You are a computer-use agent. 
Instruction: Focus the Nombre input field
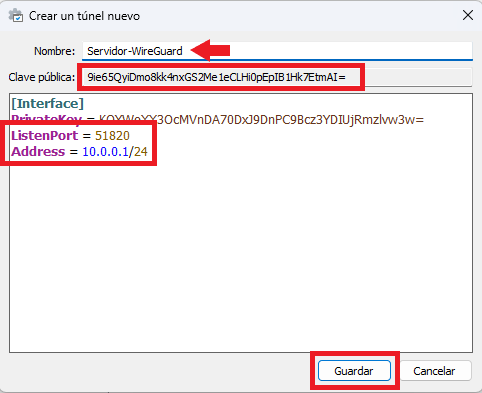pyautogui.click(x=277, y=51)
